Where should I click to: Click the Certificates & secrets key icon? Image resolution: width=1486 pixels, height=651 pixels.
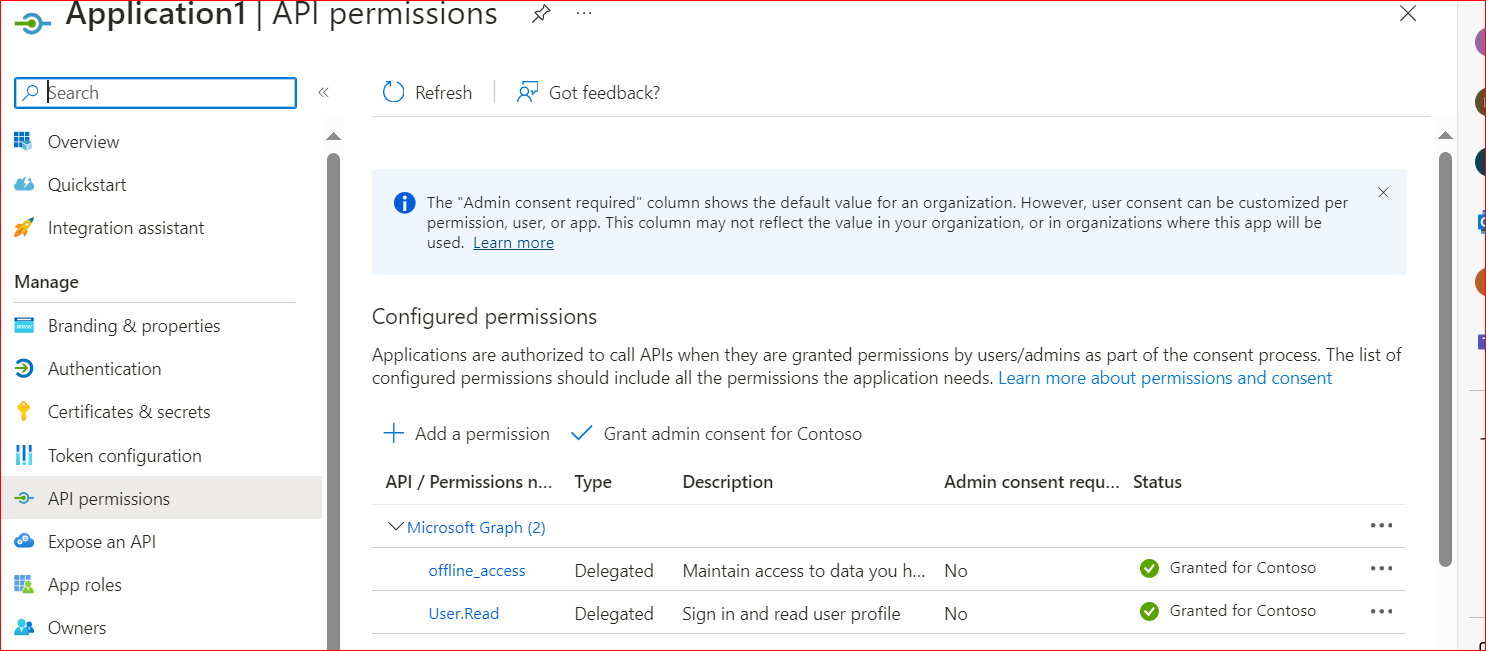[24, 412]
